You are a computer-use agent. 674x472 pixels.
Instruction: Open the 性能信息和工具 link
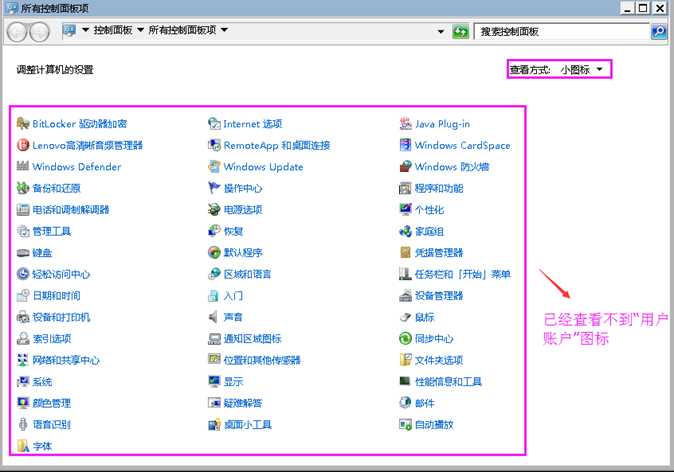(x=448, y=382)
